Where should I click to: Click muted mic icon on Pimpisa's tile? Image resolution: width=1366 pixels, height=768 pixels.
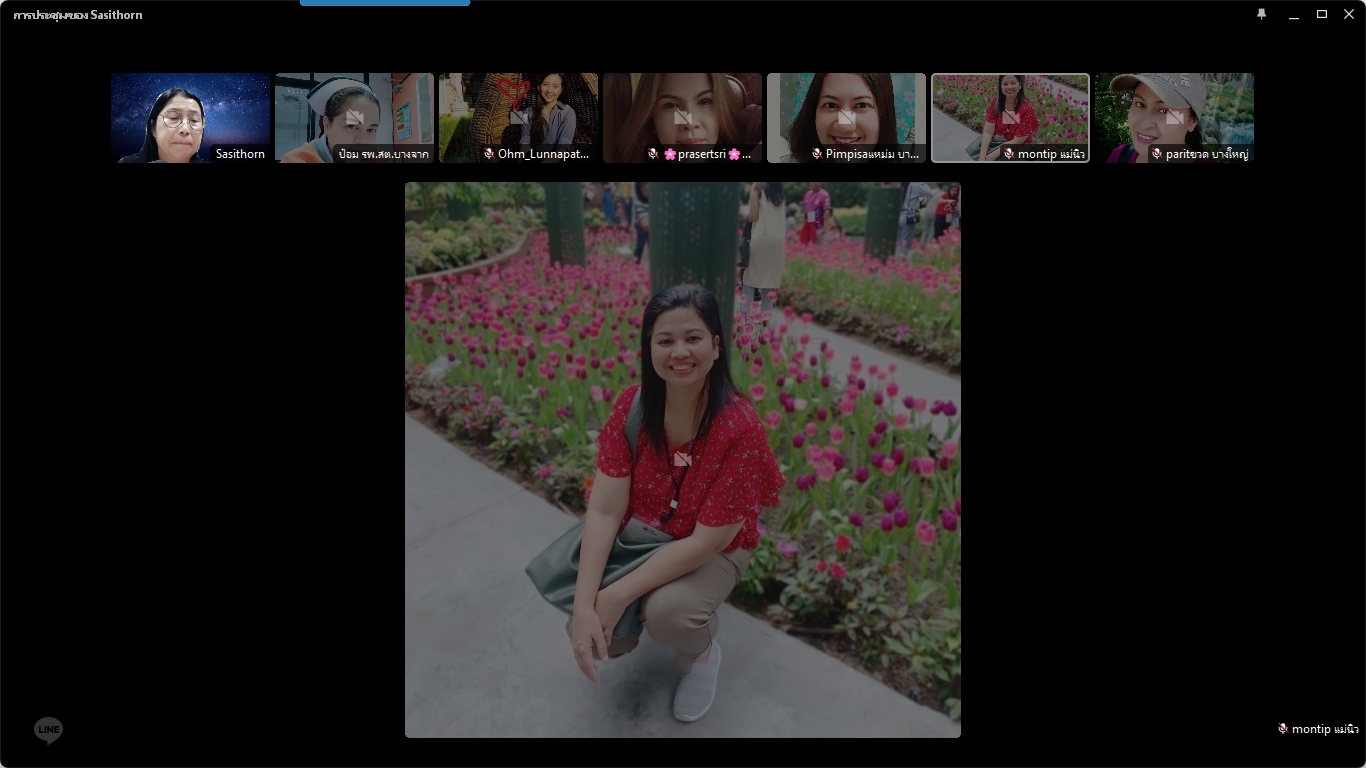click(x=816, y=154)
